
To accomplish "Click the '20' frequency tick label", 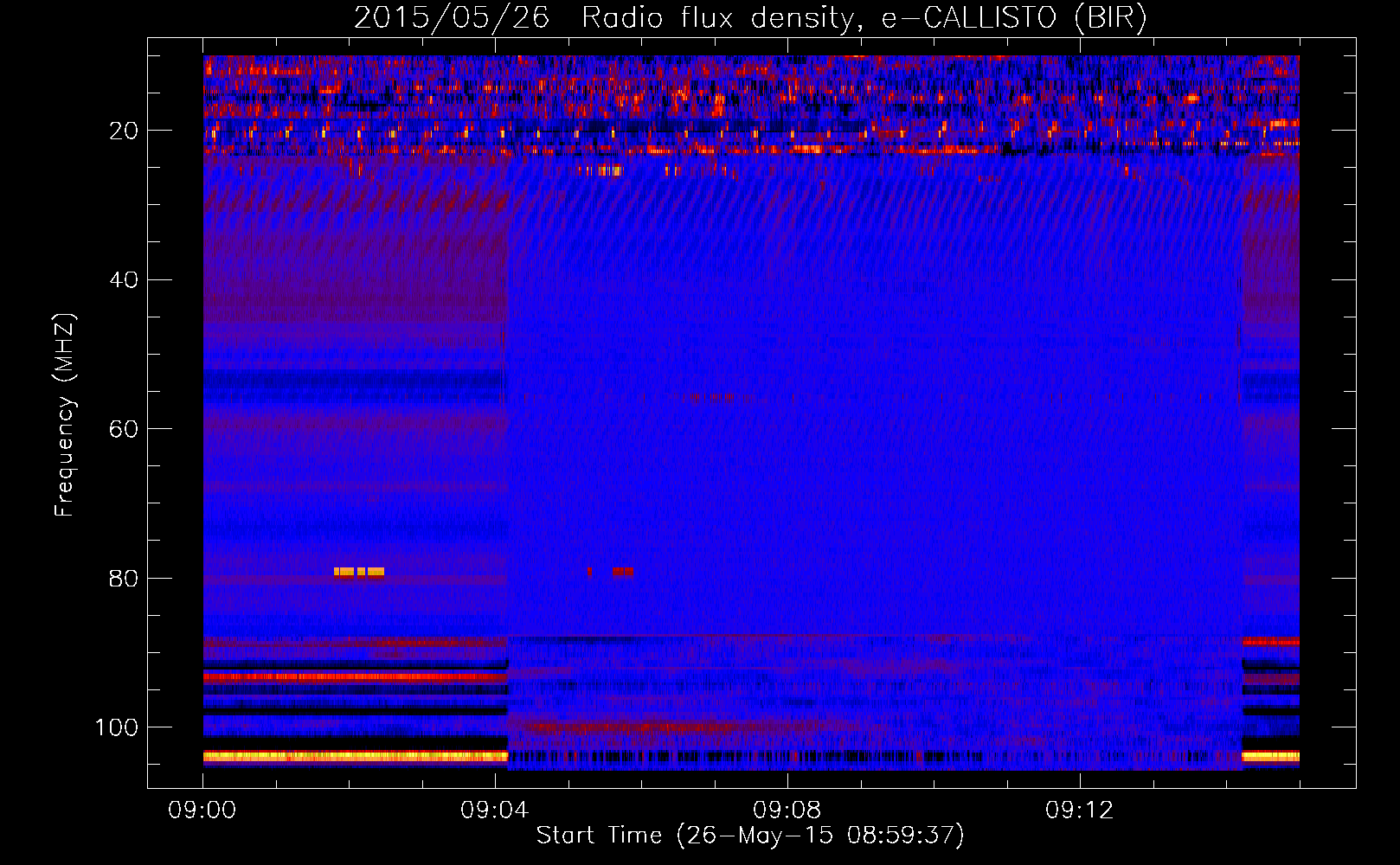I will [125, 131].
